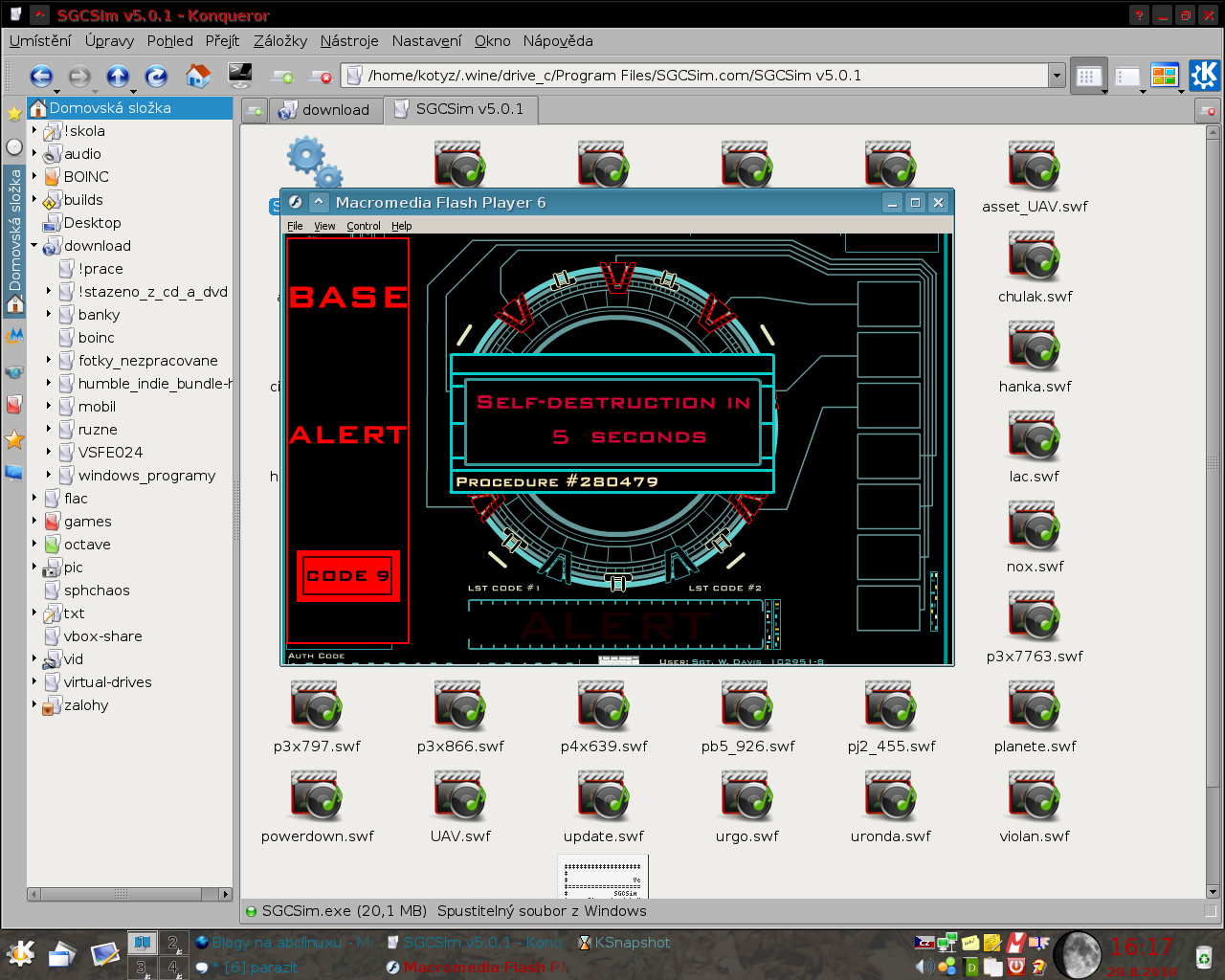Expand the virtual-drives folder tree node
This screenshot has width=1225, height=980.
click(34, 681)
